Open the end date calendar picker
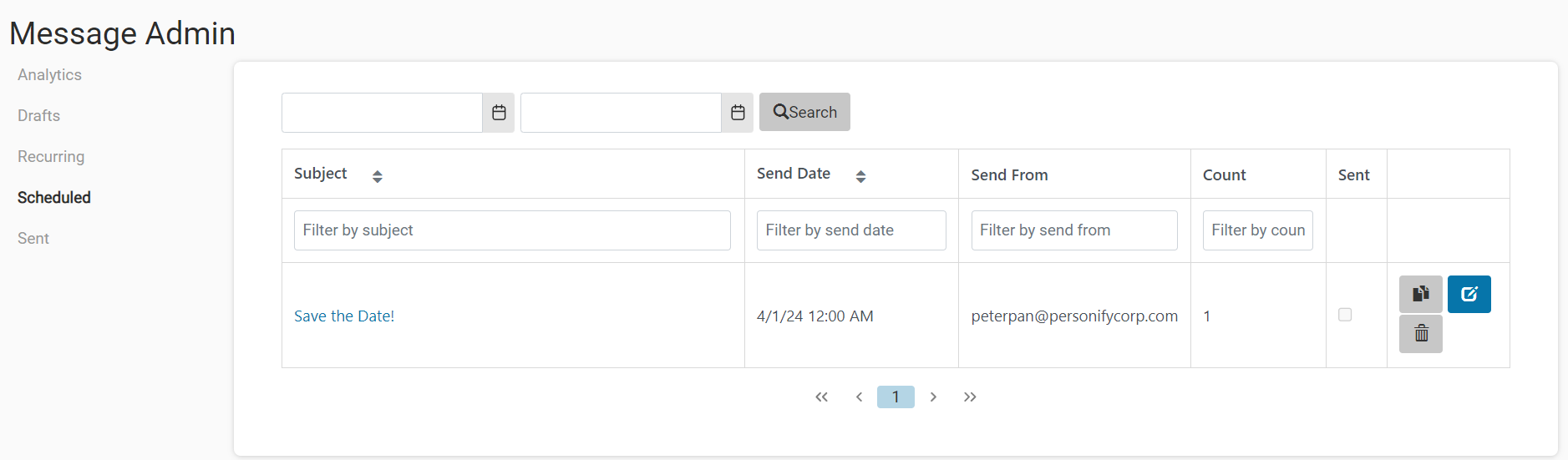 click(x=738, y=113)
